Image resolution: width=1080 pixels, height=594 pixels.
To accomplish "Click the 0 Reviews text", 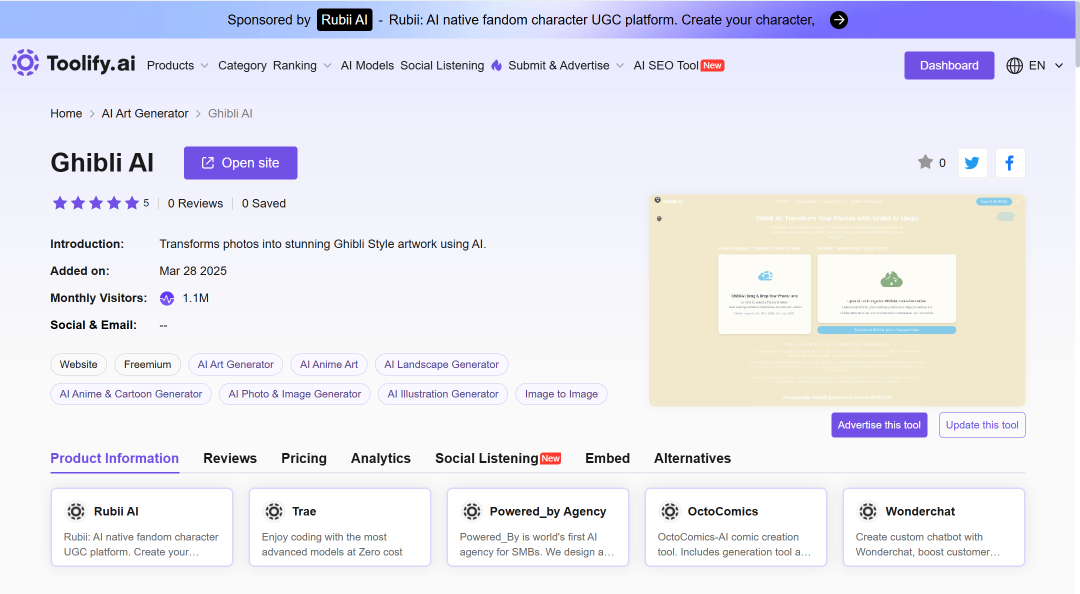I will click(196, 203).
